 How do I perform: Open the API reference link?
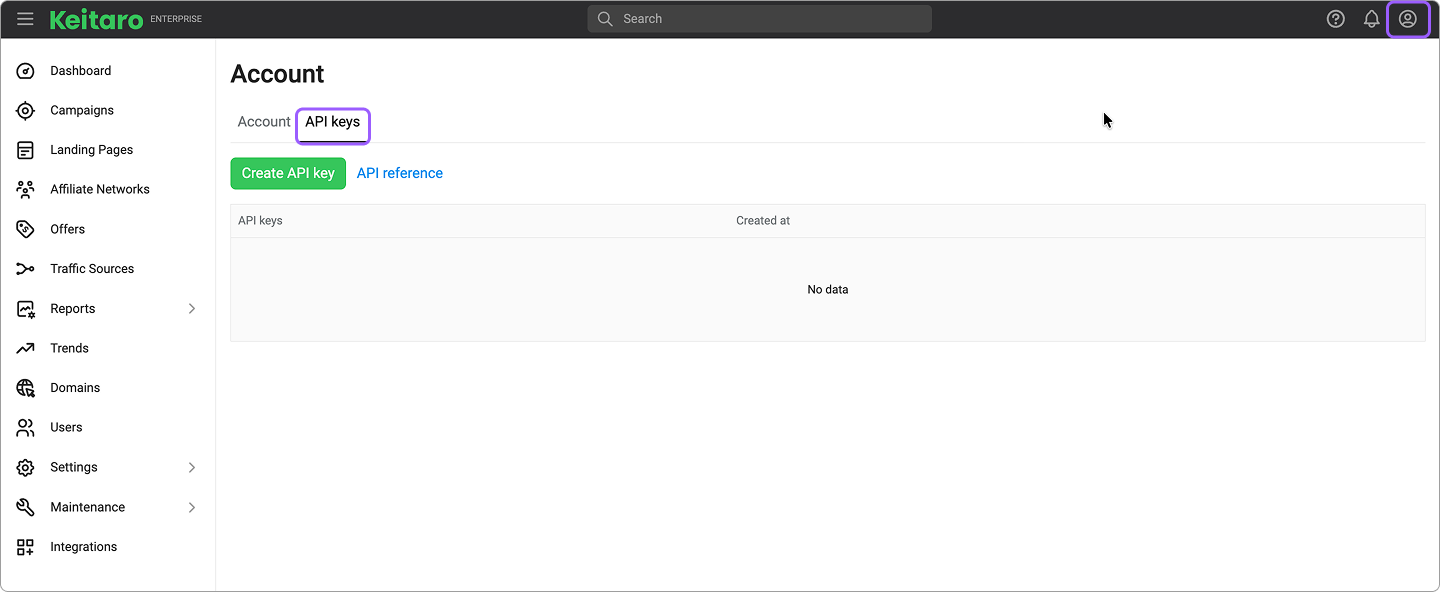click(x=399, y=173)
